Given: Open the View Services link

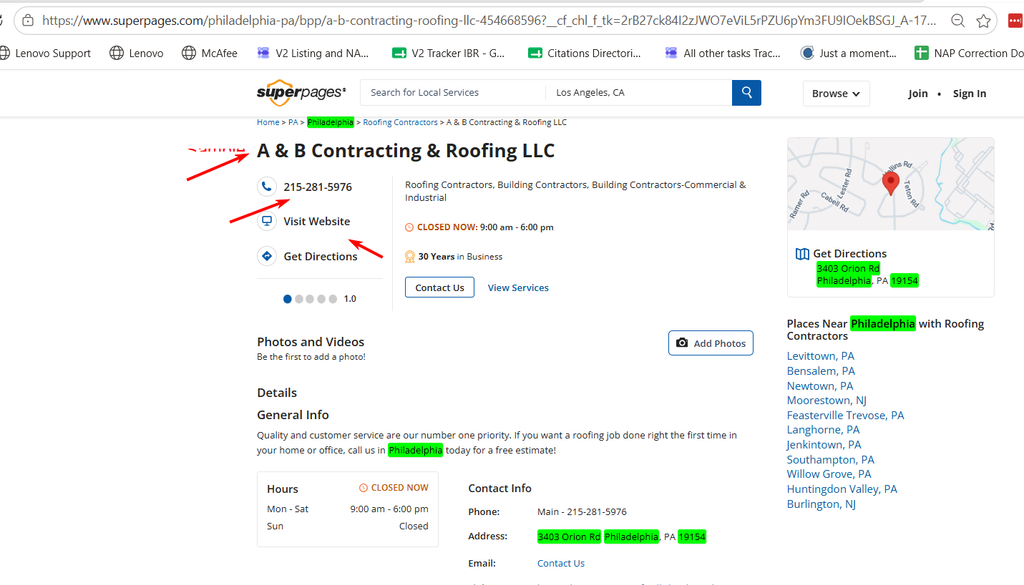Looking at the screenshot, I should click(518, 288).
